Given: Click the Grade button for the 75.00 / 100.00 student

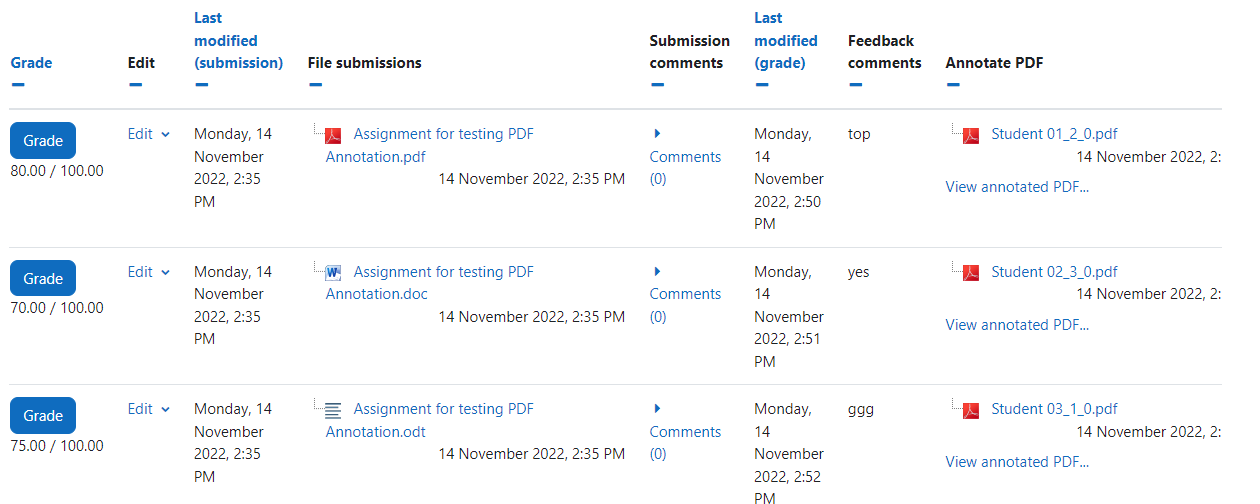Looking at the screenshot, I should coord(43,416).
